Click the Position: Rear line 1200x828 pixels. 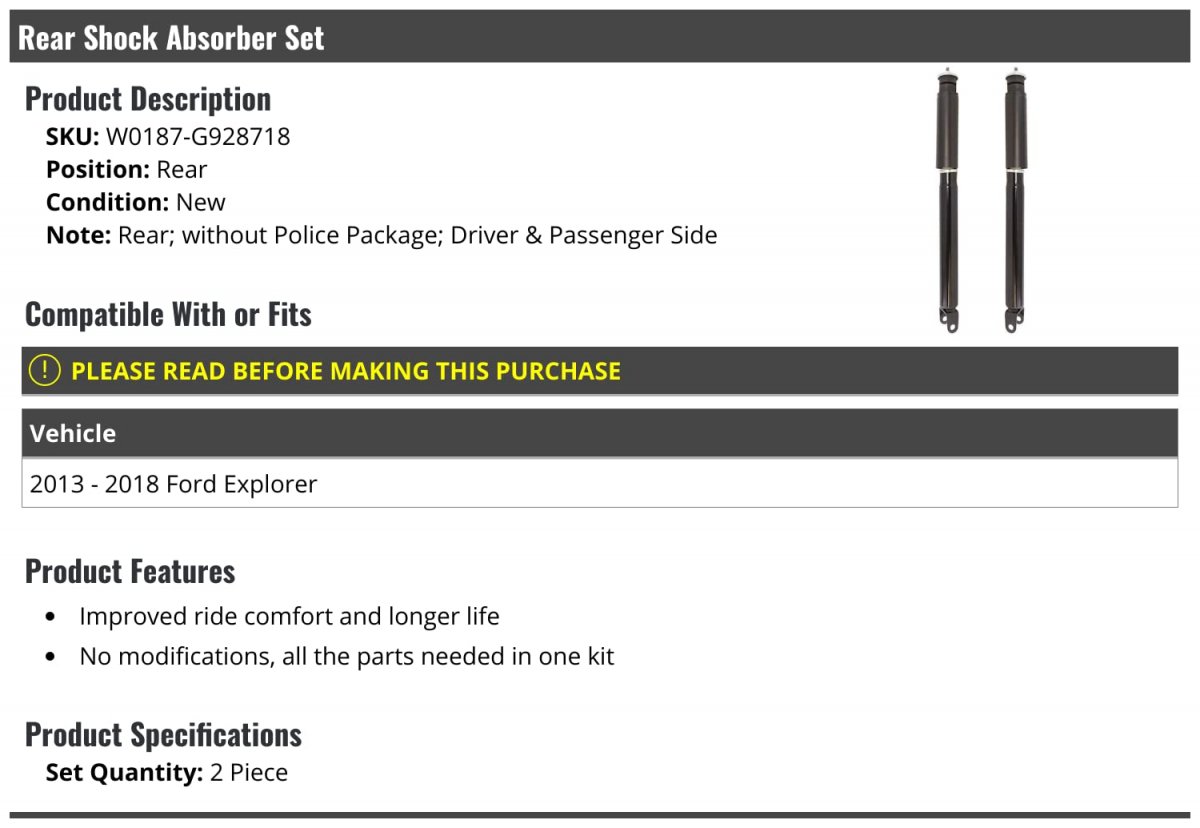[127, 170]
